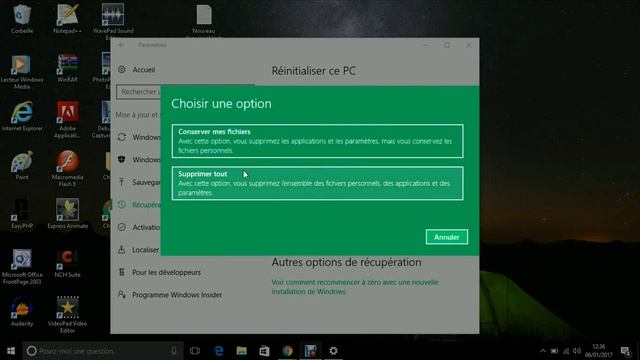Open File Explorer from taskbar
Image resolution: width=640 pixels, height=360 pixels.
click(x=242, y=351)
